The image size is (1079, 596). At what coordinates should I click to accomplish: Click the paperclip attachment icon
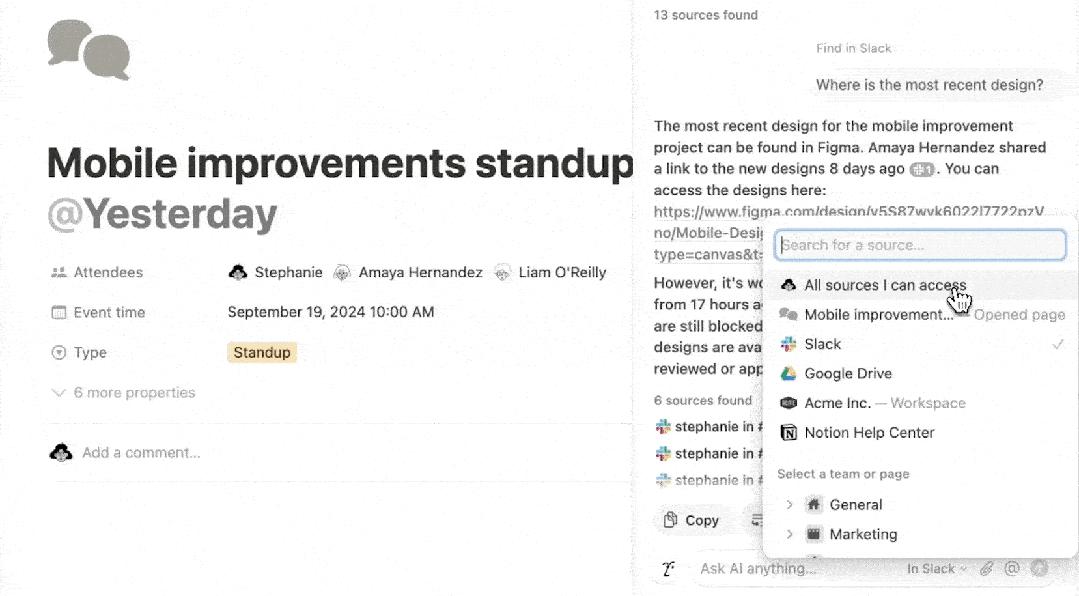986,568
